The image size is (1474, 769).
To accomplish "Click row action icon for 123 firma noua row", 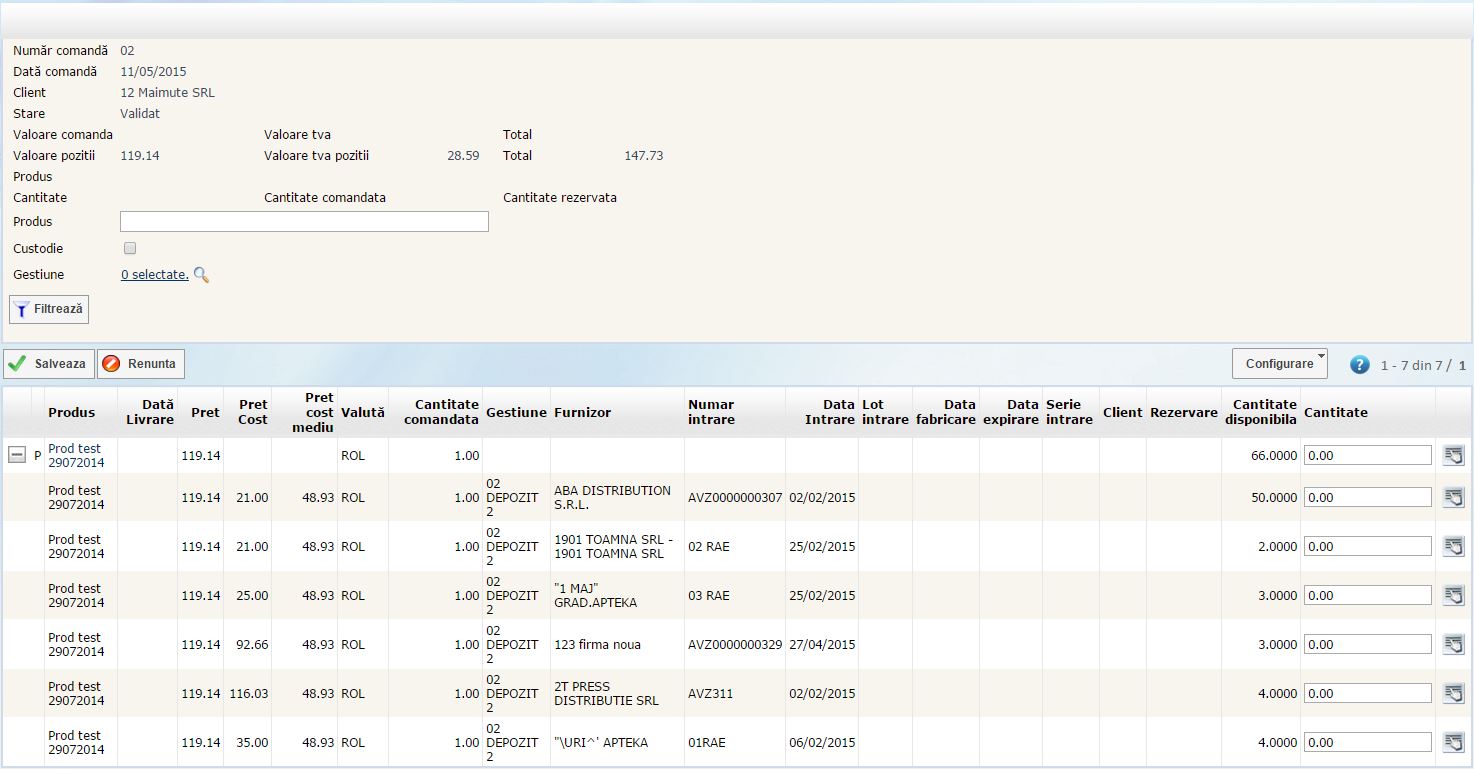I will tap(1453, 644).
